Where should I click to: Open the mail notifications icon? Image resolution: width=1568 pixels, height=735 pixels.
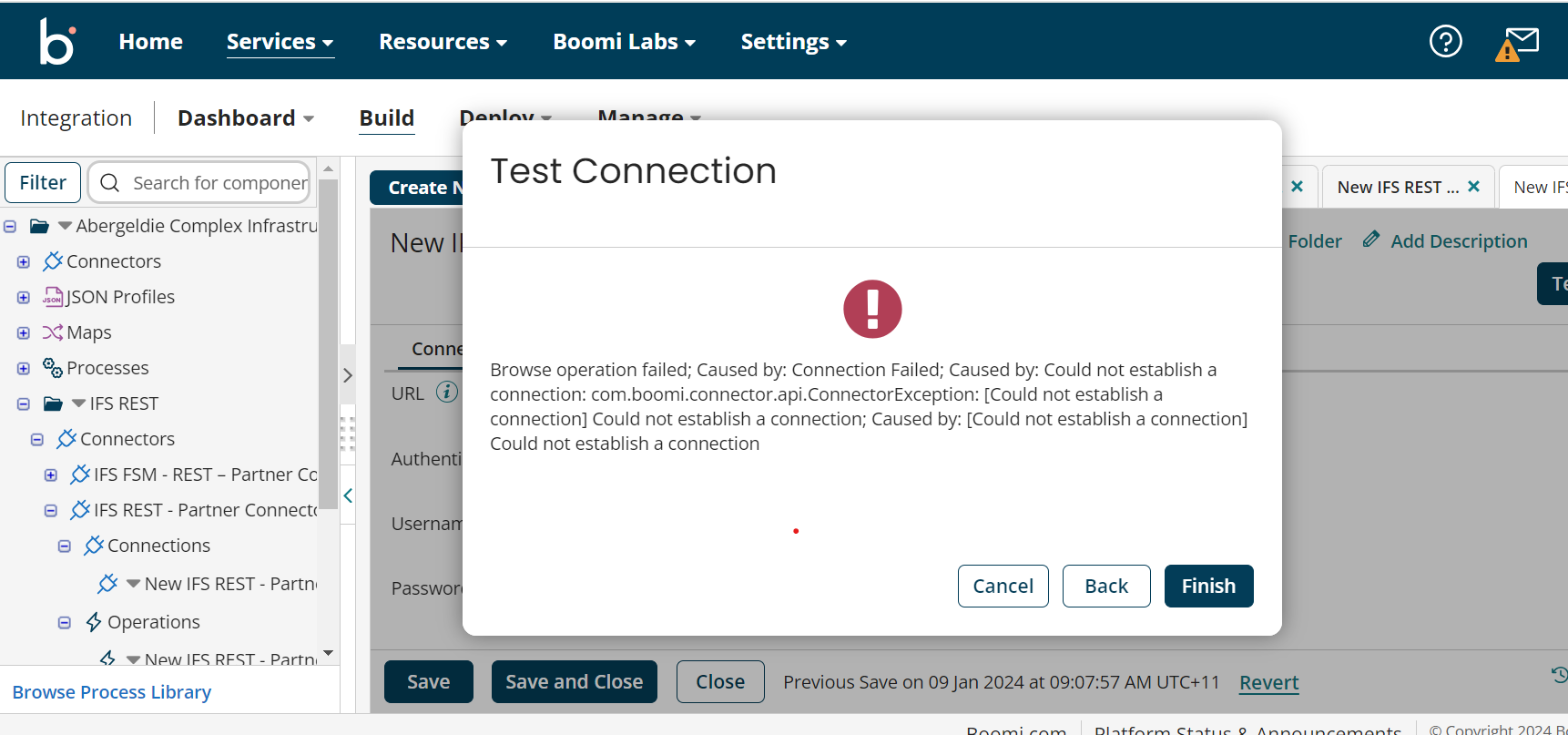(x=1517, y=44)
